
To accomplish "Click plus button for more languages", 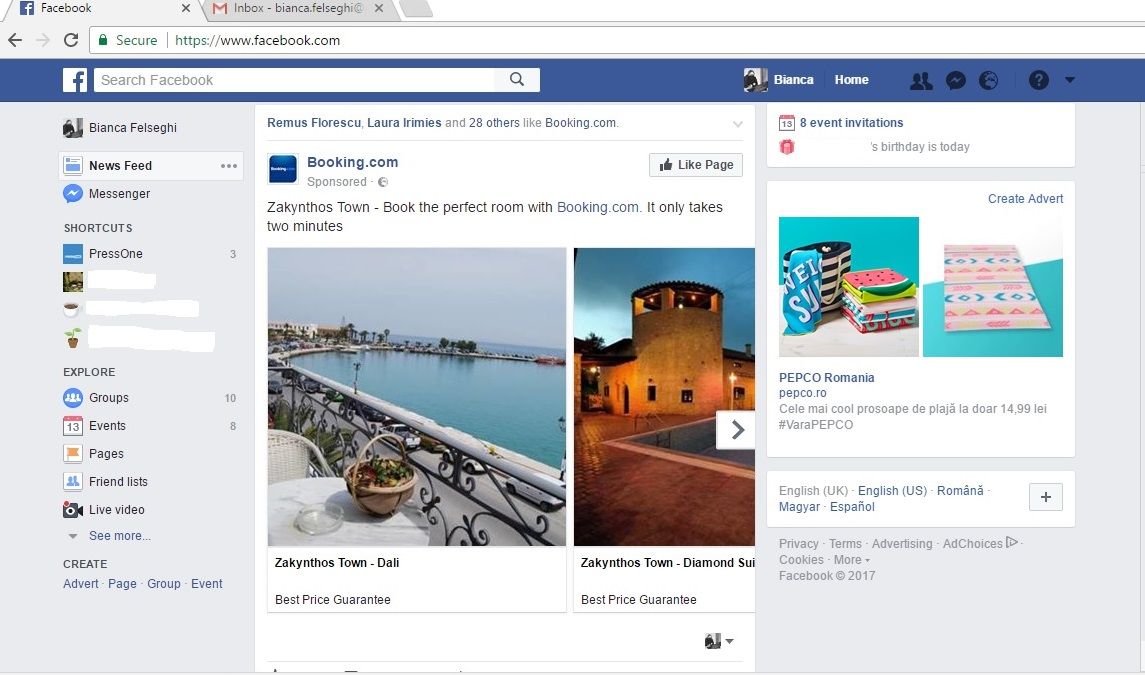I will pyautogui.click(x=1046, y=497).
